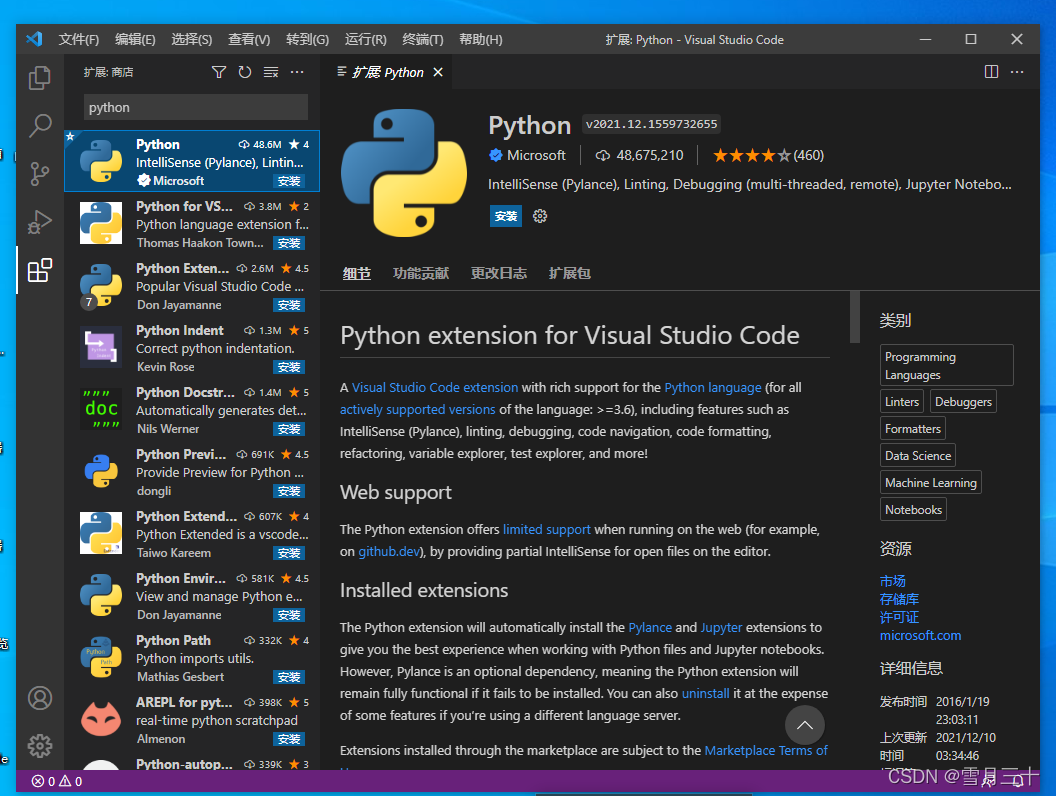Open the Manage gear in activity bar

tap(40, 745)
